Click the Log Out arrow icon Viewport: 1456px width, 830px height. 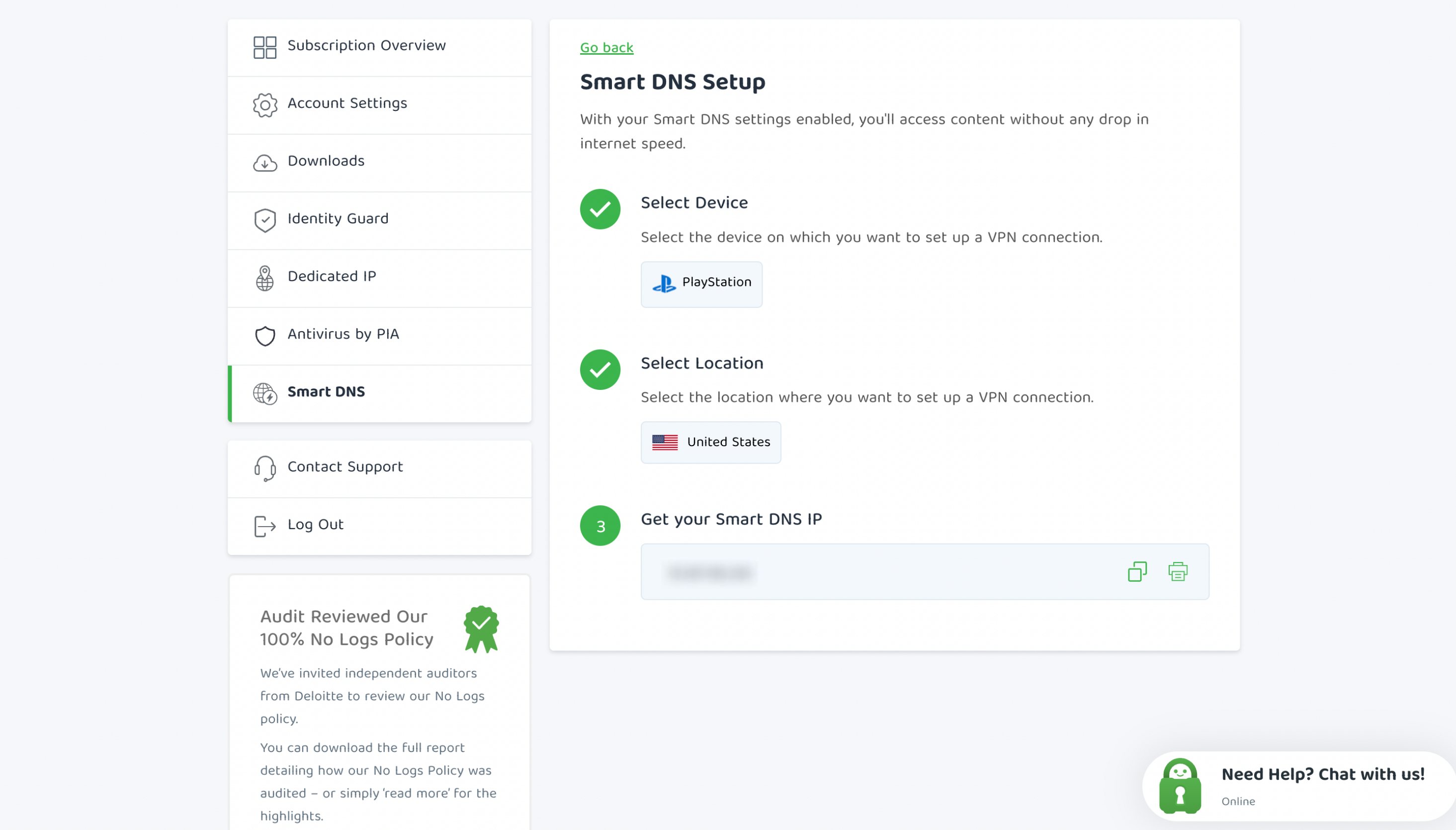265,526
